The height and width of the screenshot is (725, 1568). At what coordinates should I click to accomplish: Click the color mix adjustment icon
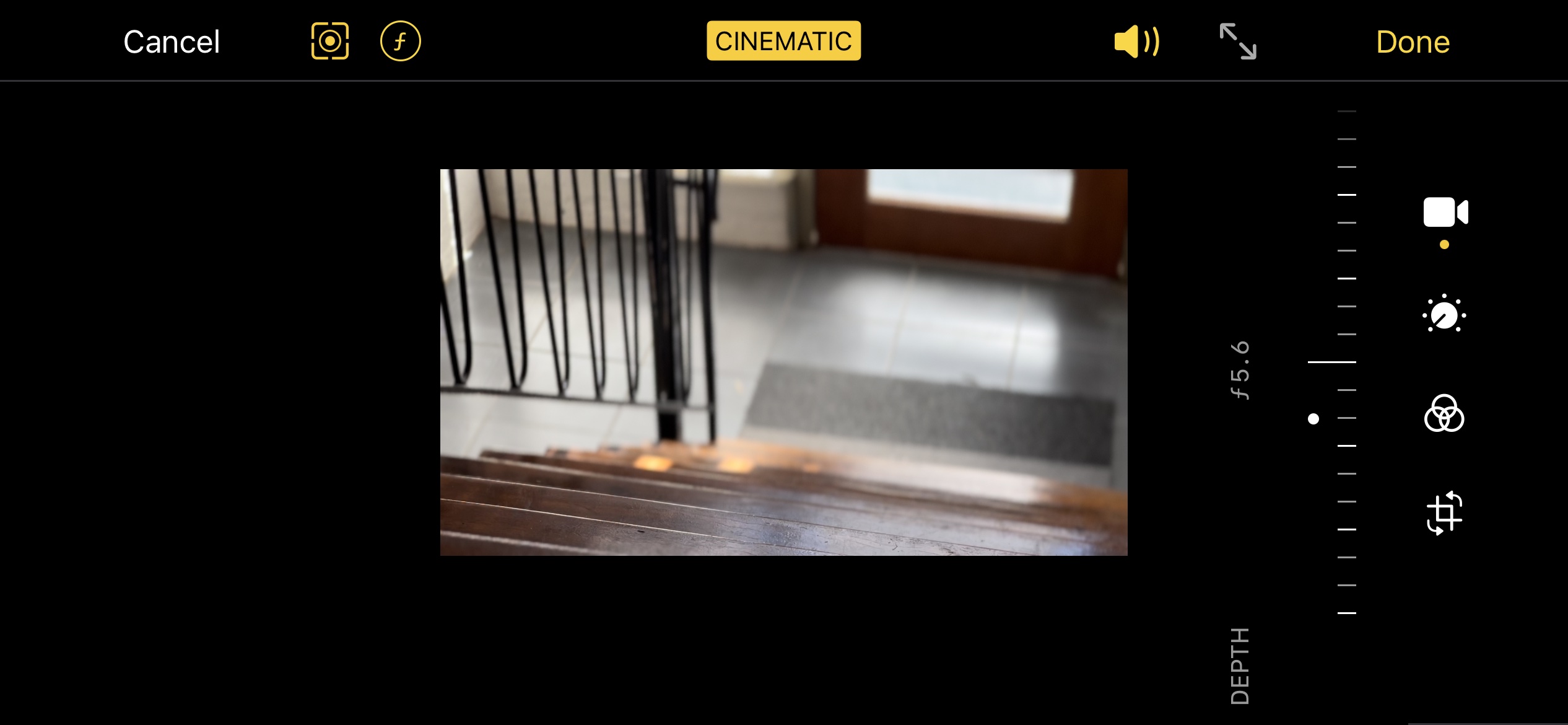1444,415
